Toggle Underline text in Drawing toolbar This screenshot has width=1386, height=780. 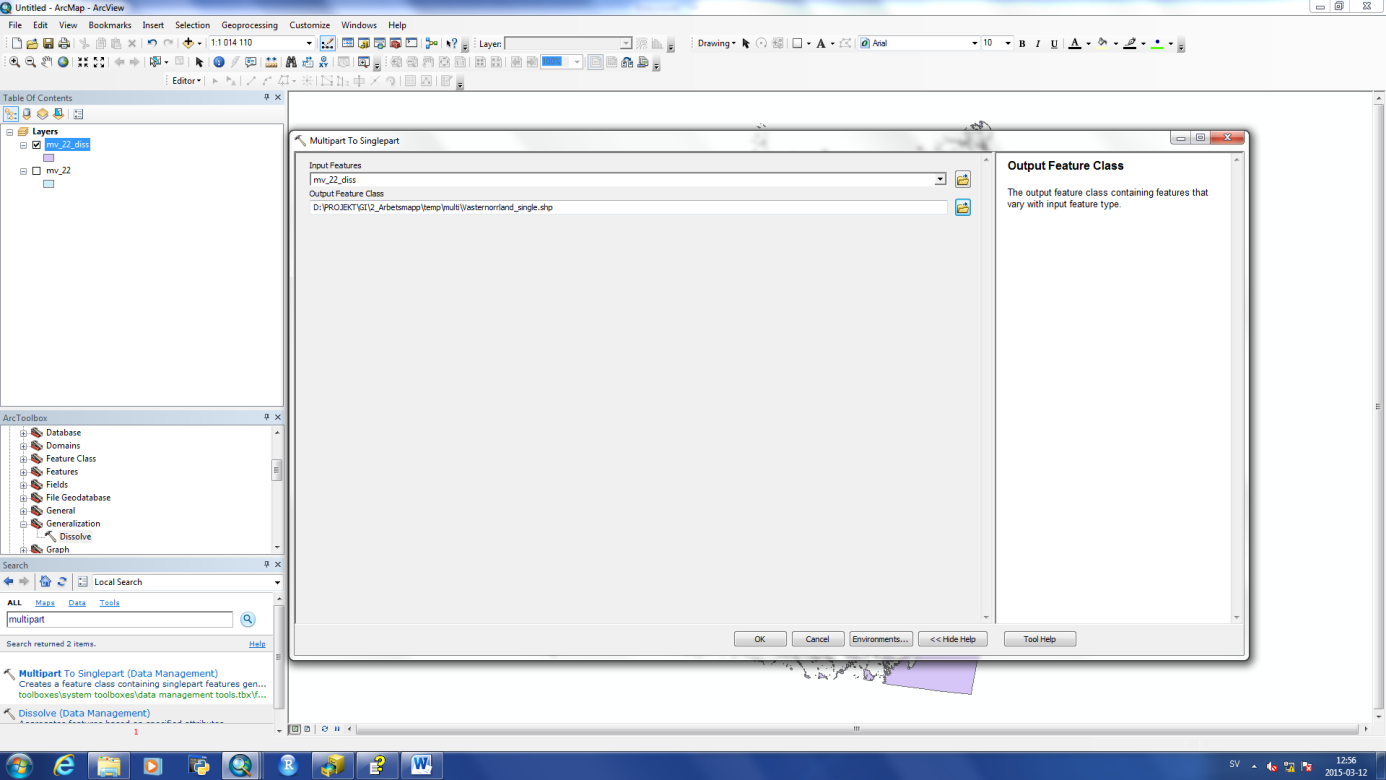[1054, 44]
